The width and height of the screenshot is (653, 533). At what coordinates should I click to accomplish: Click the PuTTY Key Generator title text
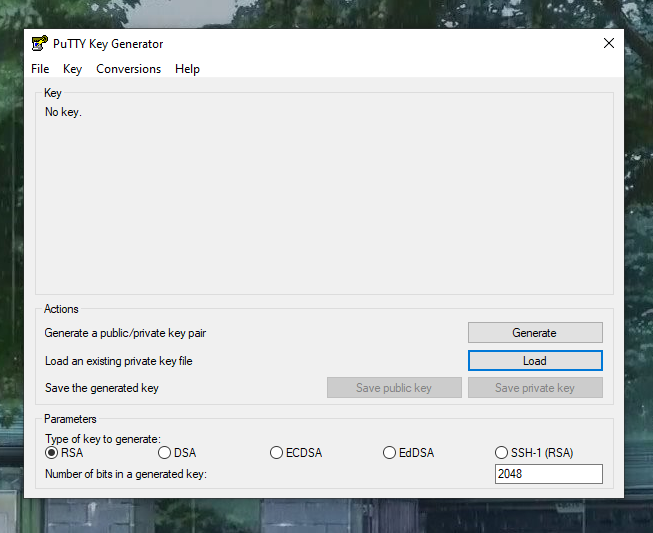tap(108, 44)
